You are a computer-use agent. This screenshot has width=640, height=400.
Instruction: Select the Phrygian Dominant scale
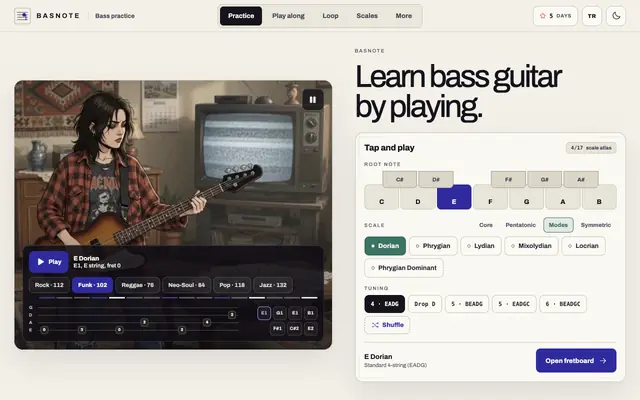[x=404, y=268]
